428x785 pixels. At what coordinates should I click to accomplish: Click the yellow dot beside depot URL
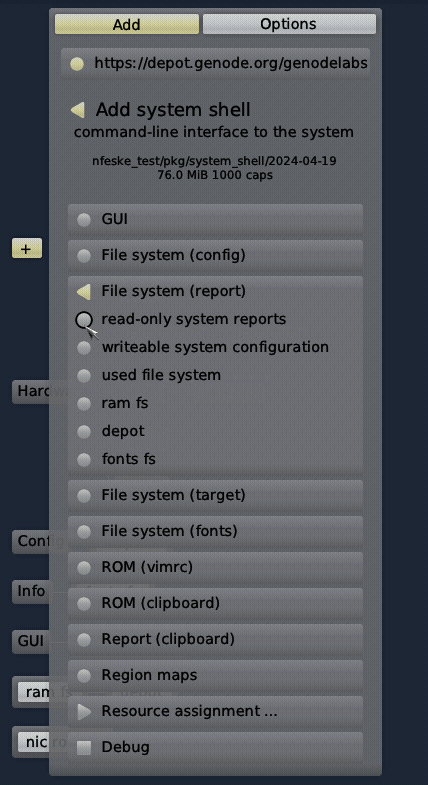tap(77, 64)
